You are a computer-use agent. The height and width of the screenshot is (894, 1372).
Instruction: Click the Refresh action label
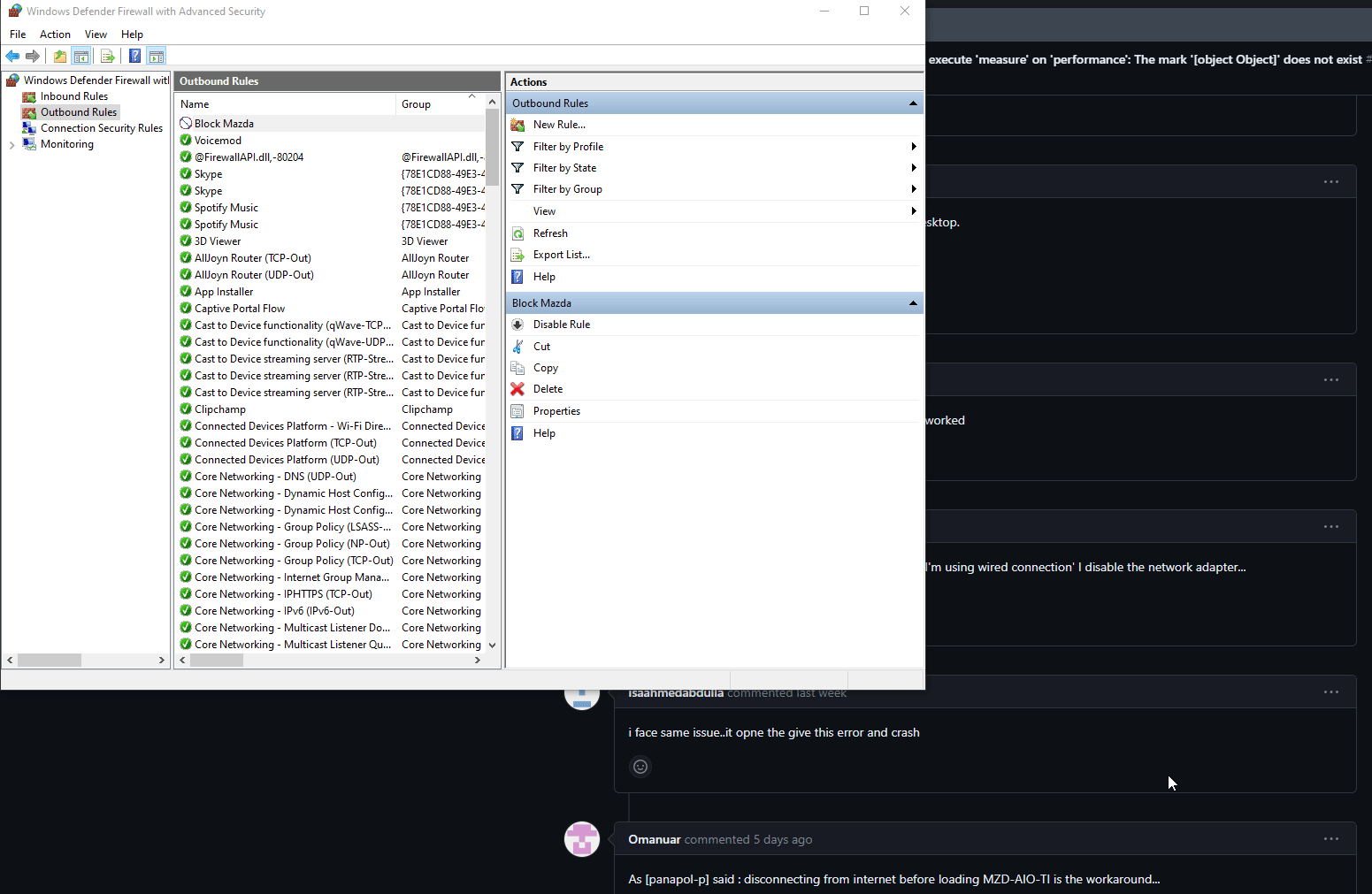[x=550, y=233]
